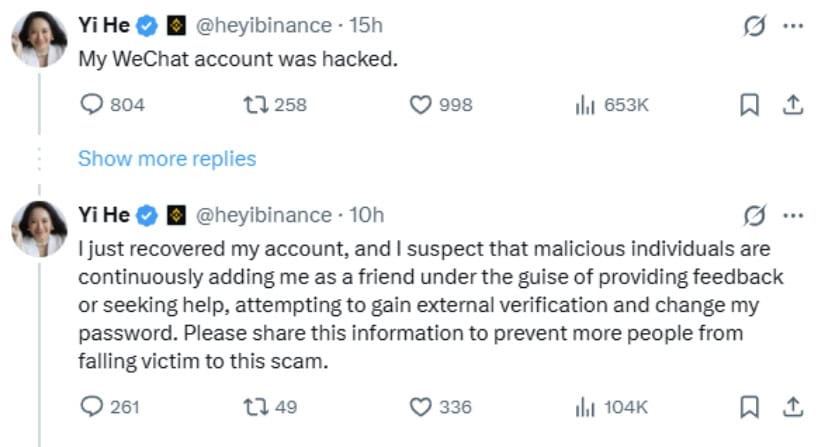This screenshot has height=447, width=825.
Task: Open more options menu on first tweet
Action: click(x=793, y=26)
